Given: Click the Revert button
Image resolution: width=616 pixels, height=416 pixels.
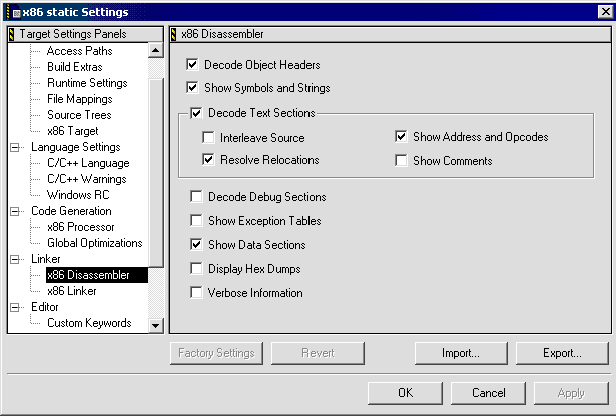Looking at the screenshot, I should pos(318,353).
